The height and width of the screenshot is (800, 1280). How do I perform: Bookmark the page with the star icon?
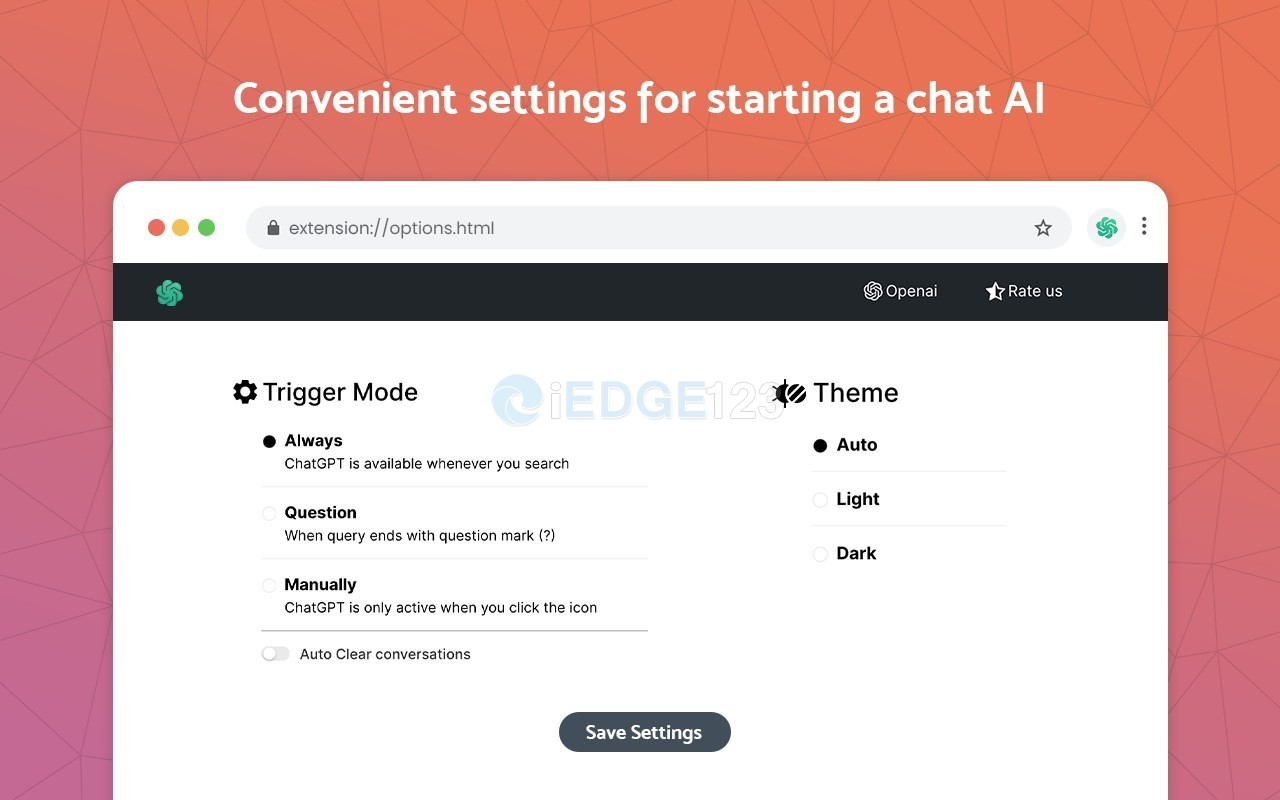click(1043, 228)
